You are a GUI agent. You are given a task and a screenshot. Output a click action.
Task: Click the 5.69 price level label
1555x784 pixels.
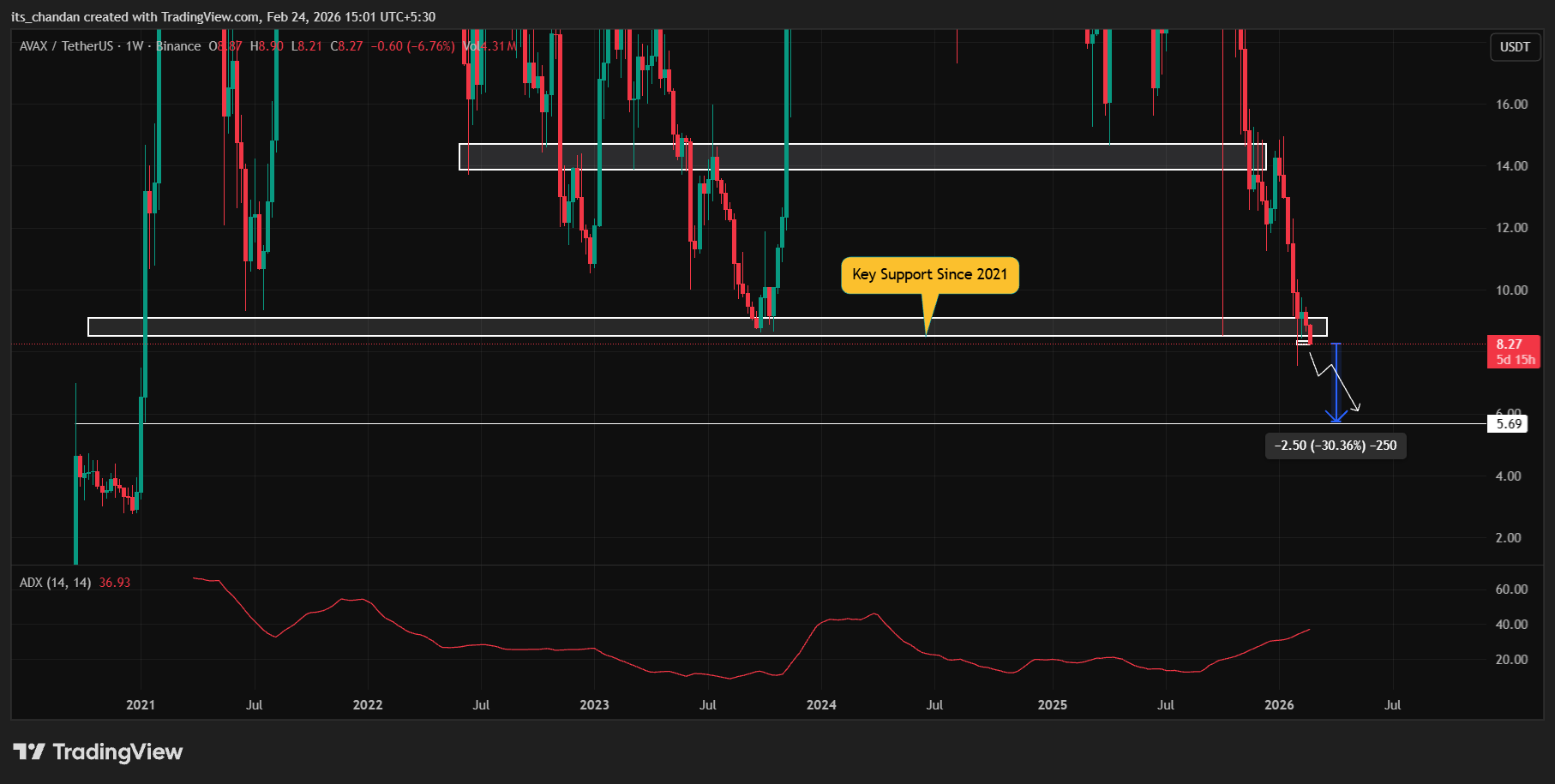1506,423
